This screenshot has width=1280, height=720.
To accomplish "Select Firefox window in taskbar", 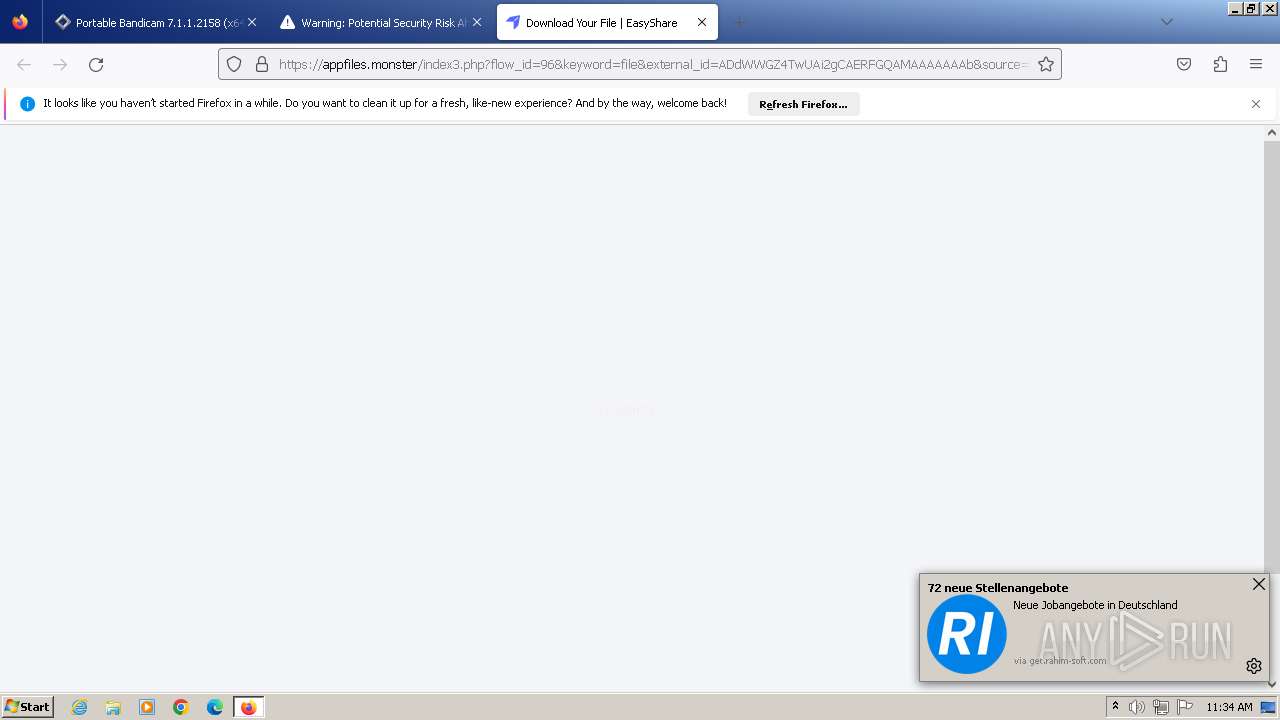I will (249, 707).
